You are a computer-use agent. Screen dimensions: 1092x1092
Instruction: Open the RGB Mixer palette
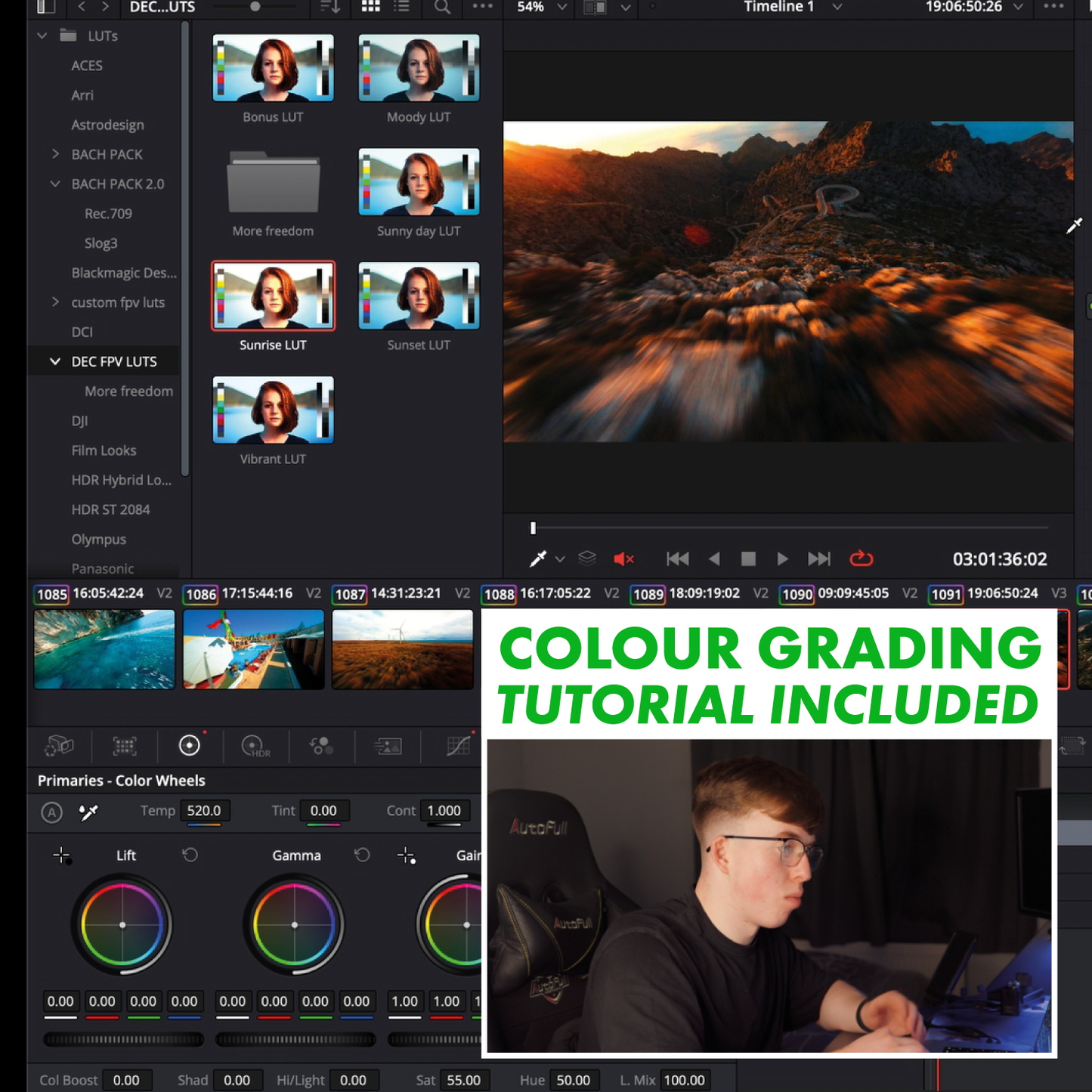[x=321, y=746]
